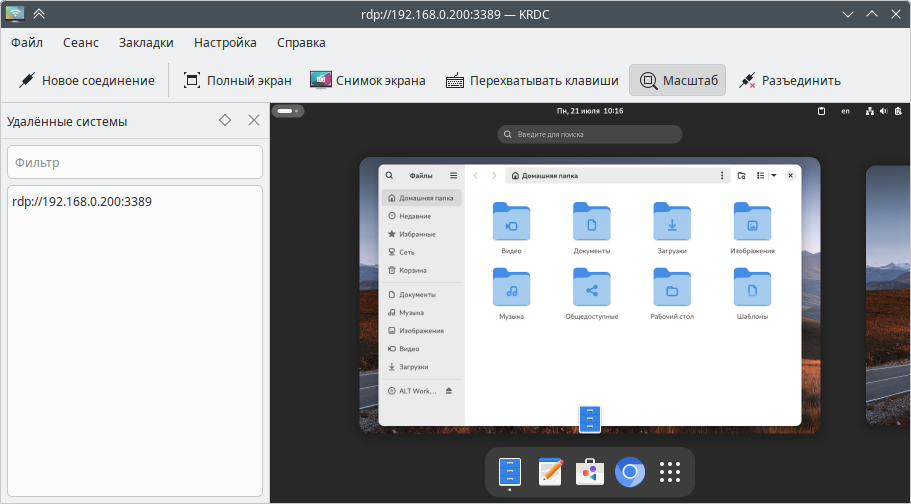Viewport: 911px width, 504px height.
Task: Select rdp://192.168.0.200:3389 in the list
Action: coord(82,202)
